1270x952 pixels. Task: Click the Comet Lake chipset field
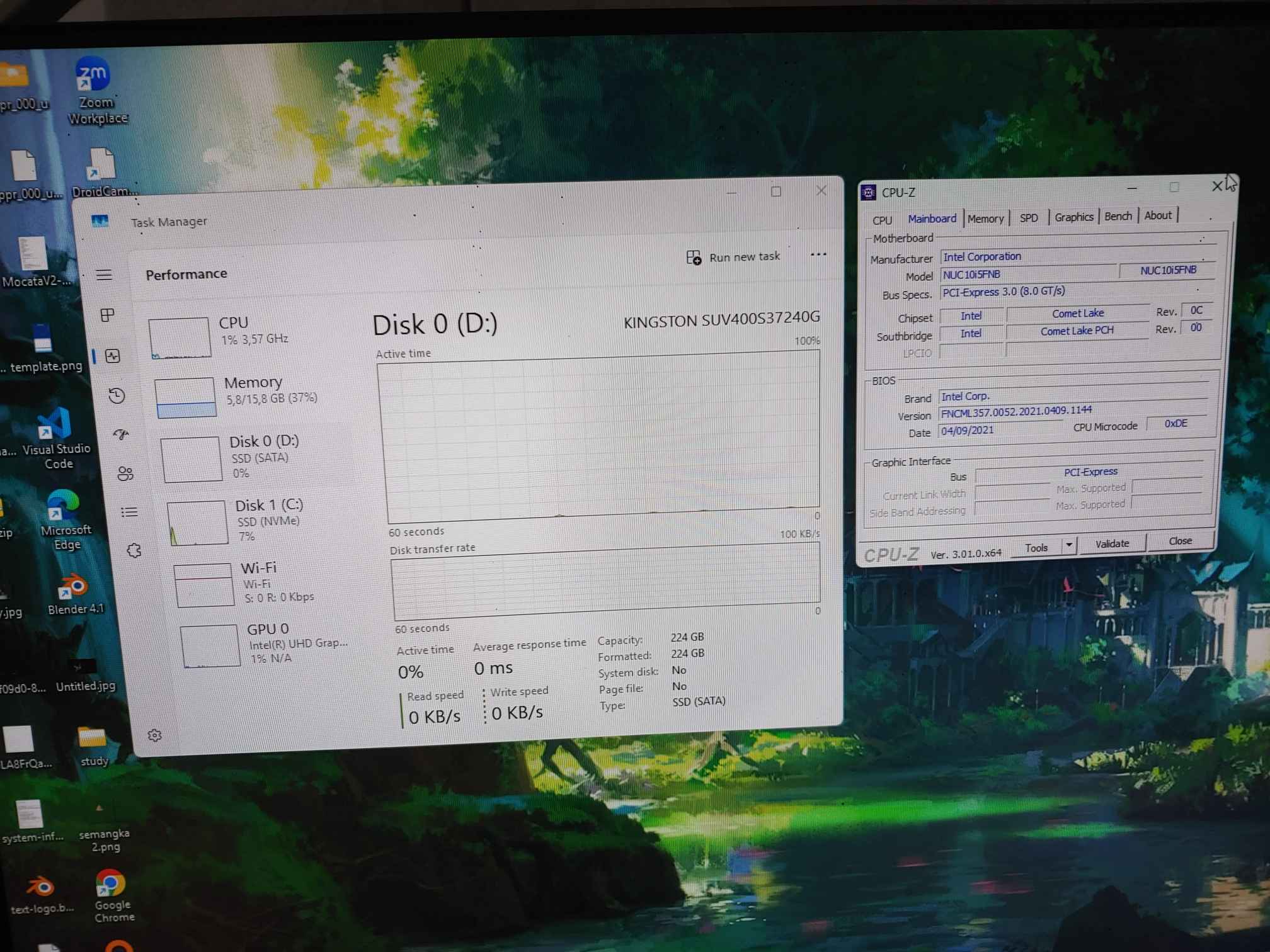(1077, 313)
